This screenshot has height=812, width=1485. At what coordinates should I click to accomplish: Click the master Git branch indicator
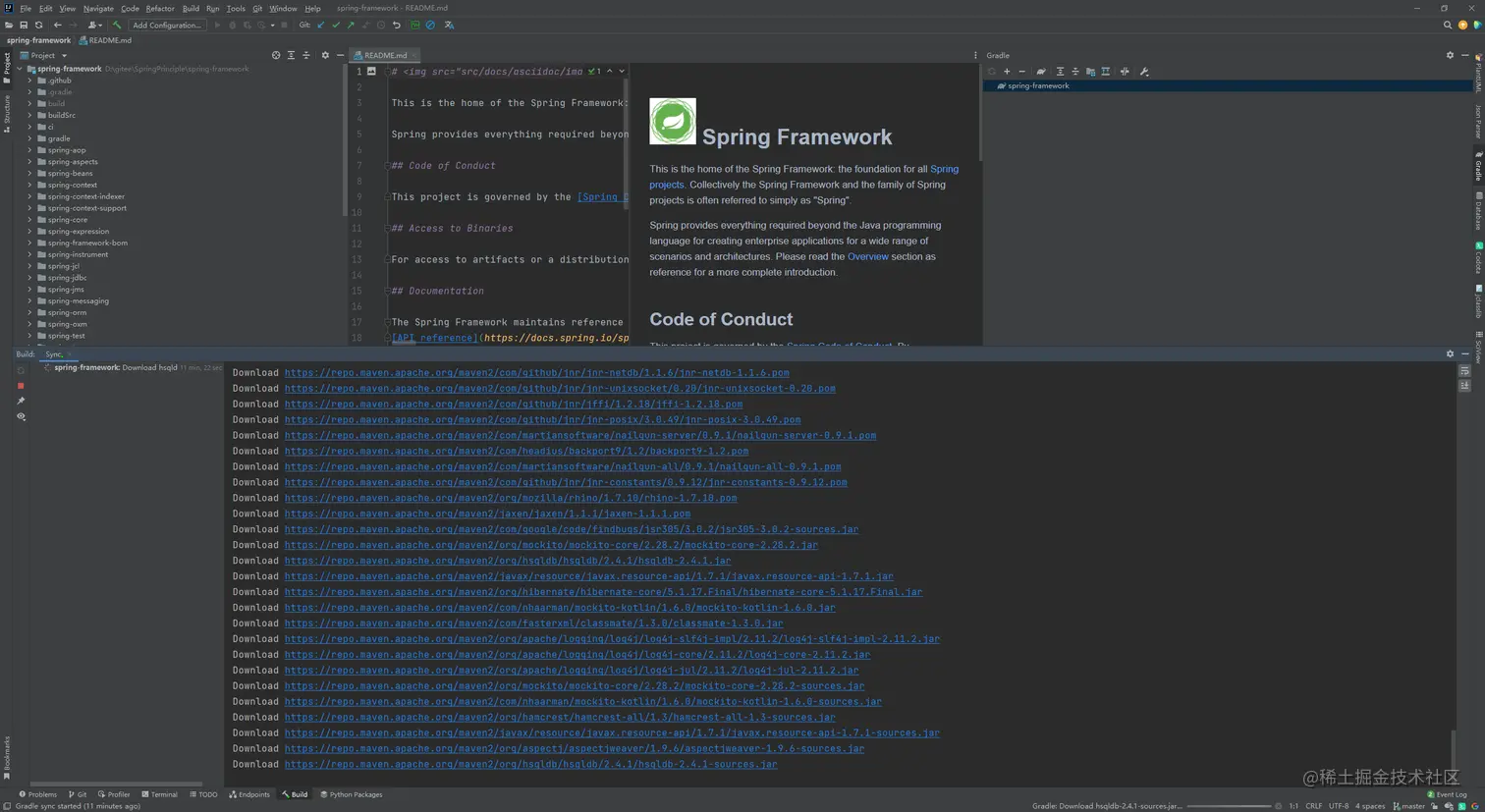click(x=1409, y=806)
